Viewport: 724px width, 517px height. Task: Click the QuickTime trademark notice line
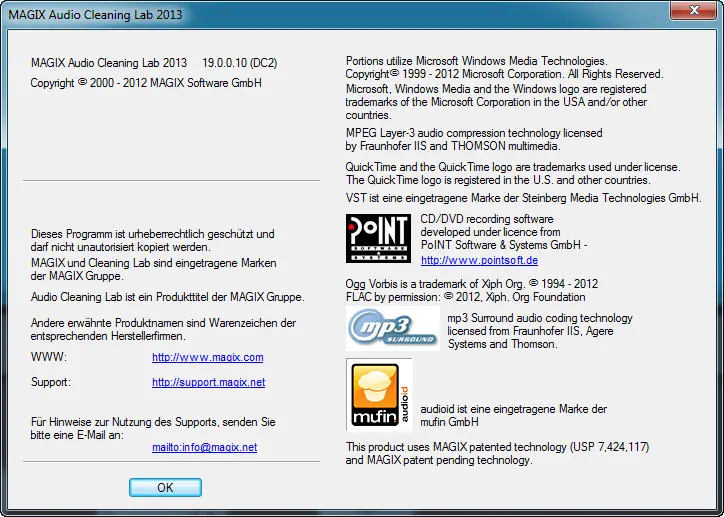pyautogui.click(x=513, y=173)
